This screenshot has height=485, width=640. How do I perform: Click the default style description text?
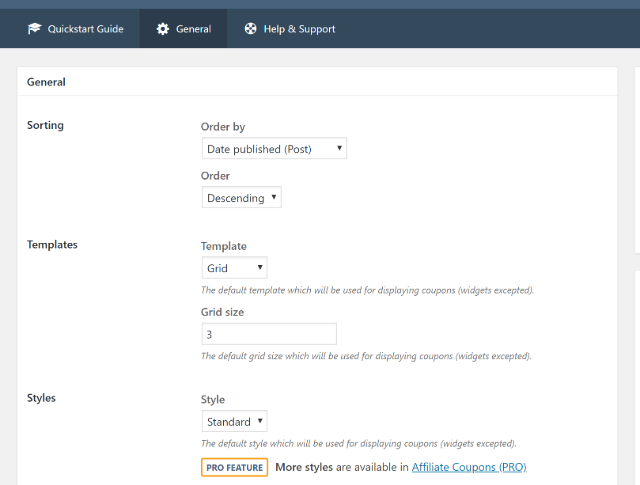coord(359,443)
